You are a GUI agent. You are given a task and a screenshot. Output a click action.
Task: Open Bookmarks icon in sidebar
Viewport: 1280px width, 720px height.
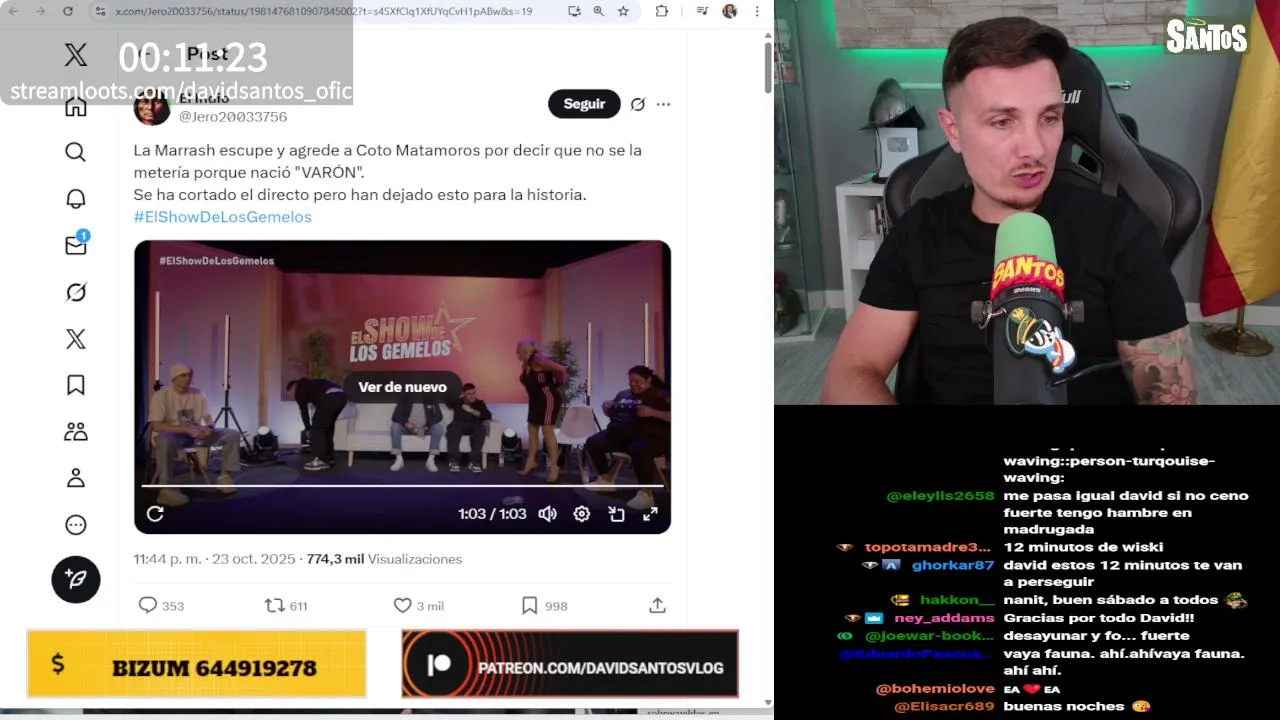[75, 385]
